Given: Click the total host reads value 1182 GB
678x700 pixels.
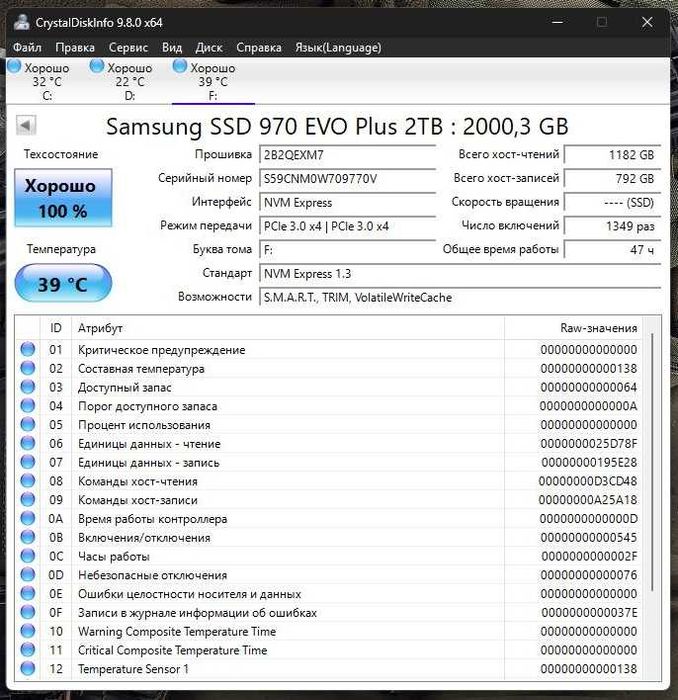Looking at the screenshot, I should (x=612, y=155).
